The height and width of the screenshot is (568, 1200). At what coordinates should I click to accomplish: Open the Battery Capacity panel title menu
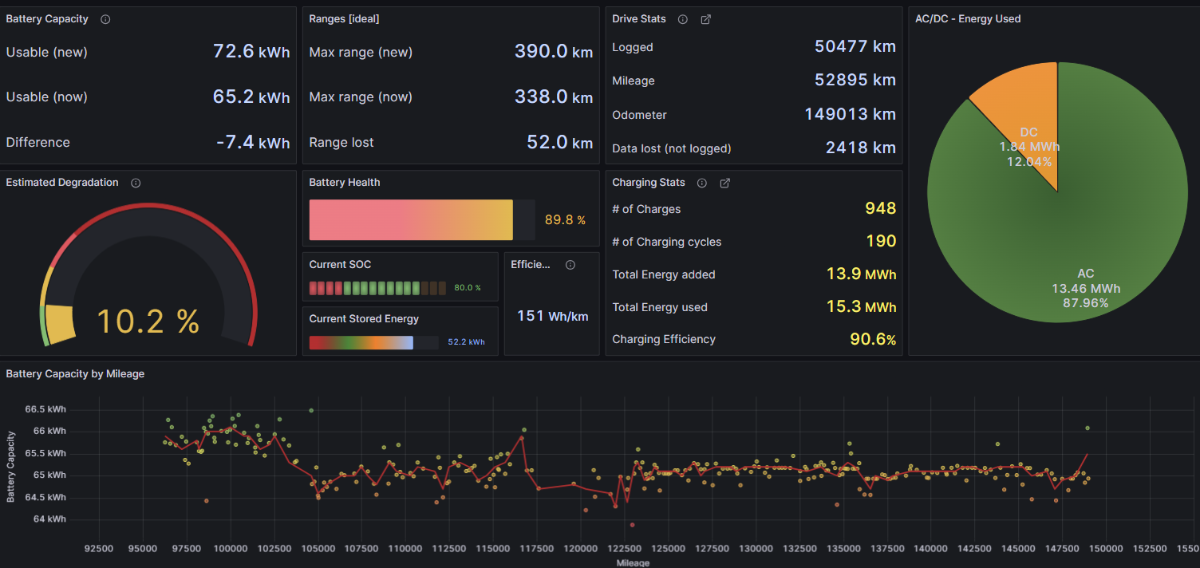47,19
